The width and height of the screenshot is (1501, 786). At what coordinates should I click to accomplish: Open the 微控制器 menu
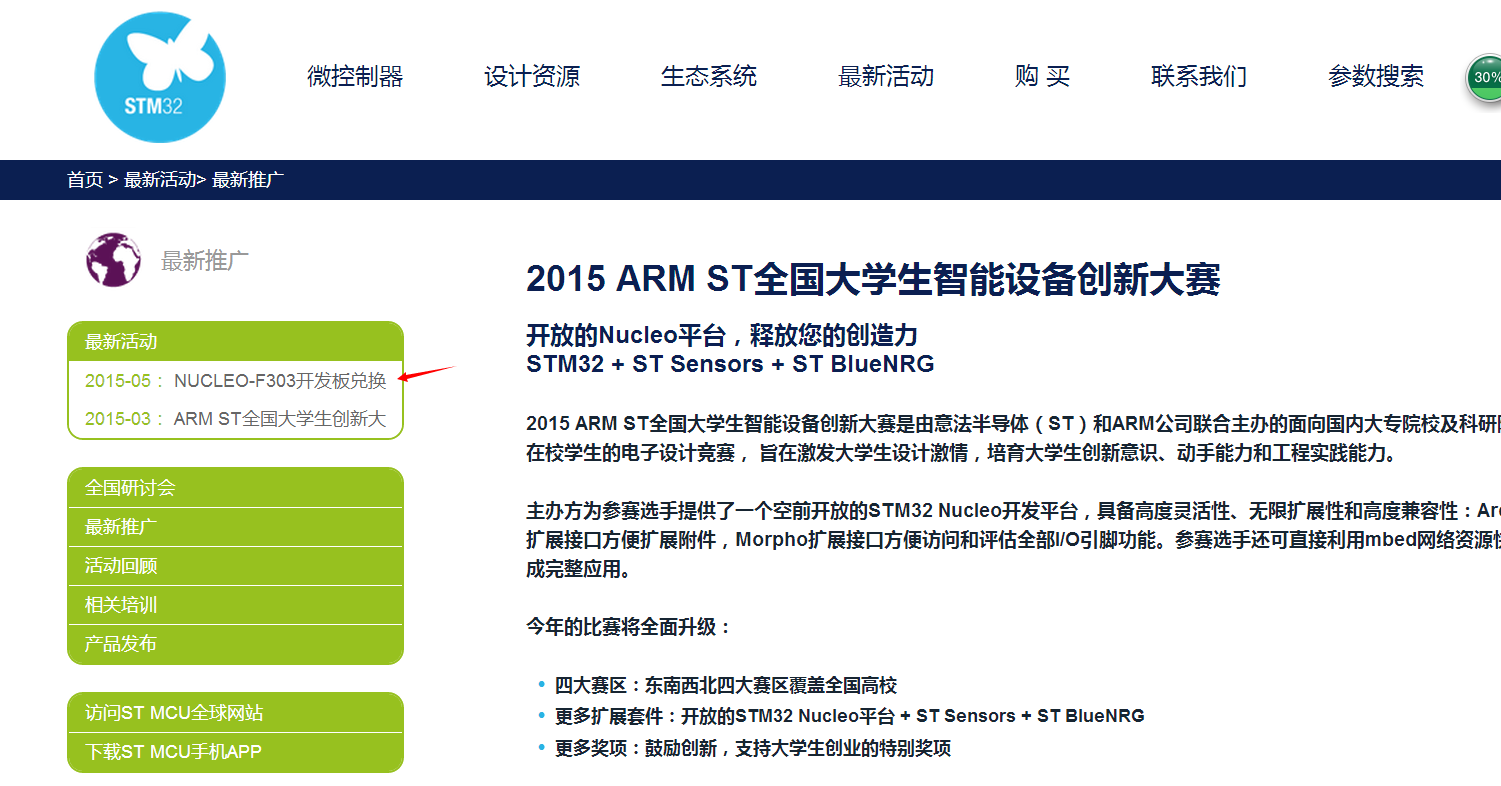(355, 76)
